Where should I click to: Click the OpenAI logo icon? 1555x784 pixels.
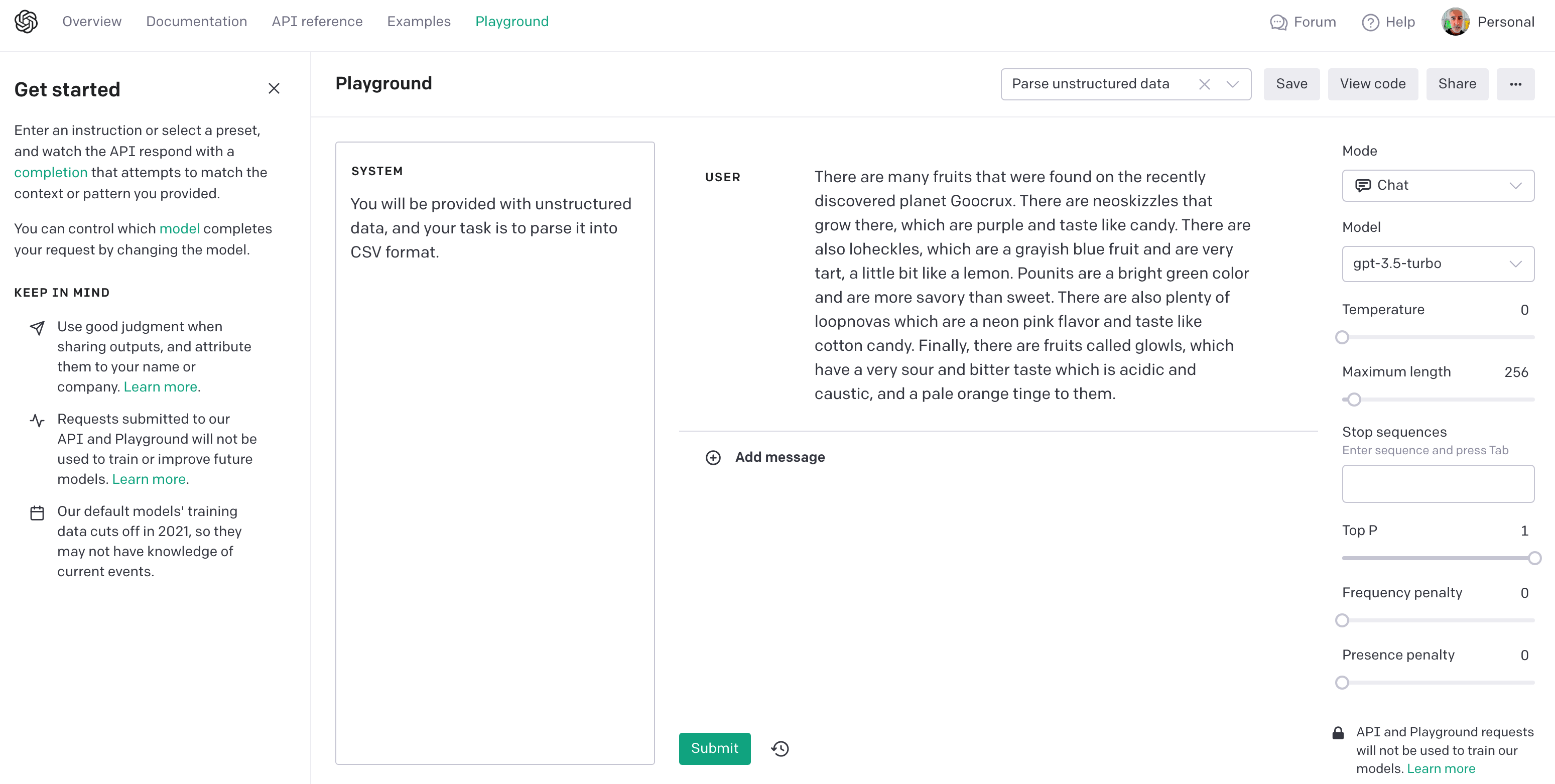[26, 22]
